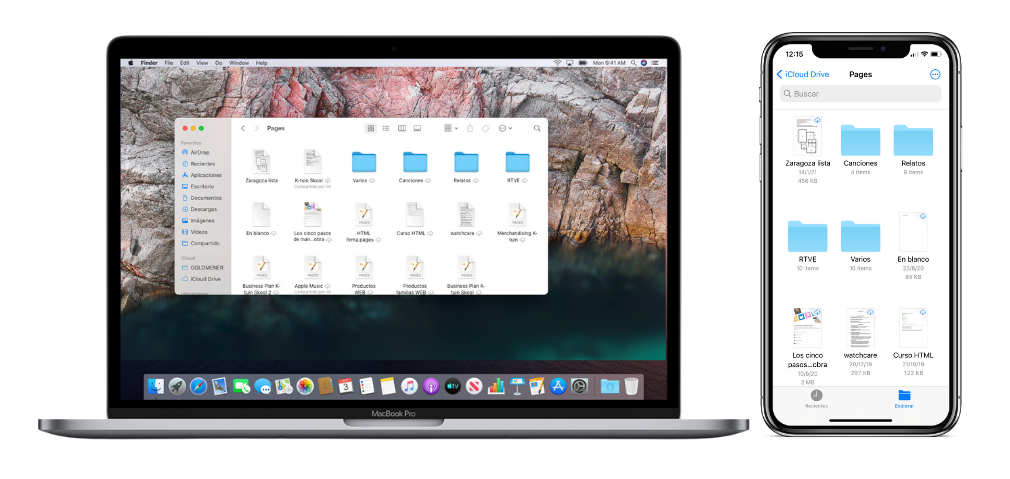The height and width of the screenshot is (479, 1010).
Task: Select the En blanco document in Finder
Action: [x=261, y=214]
